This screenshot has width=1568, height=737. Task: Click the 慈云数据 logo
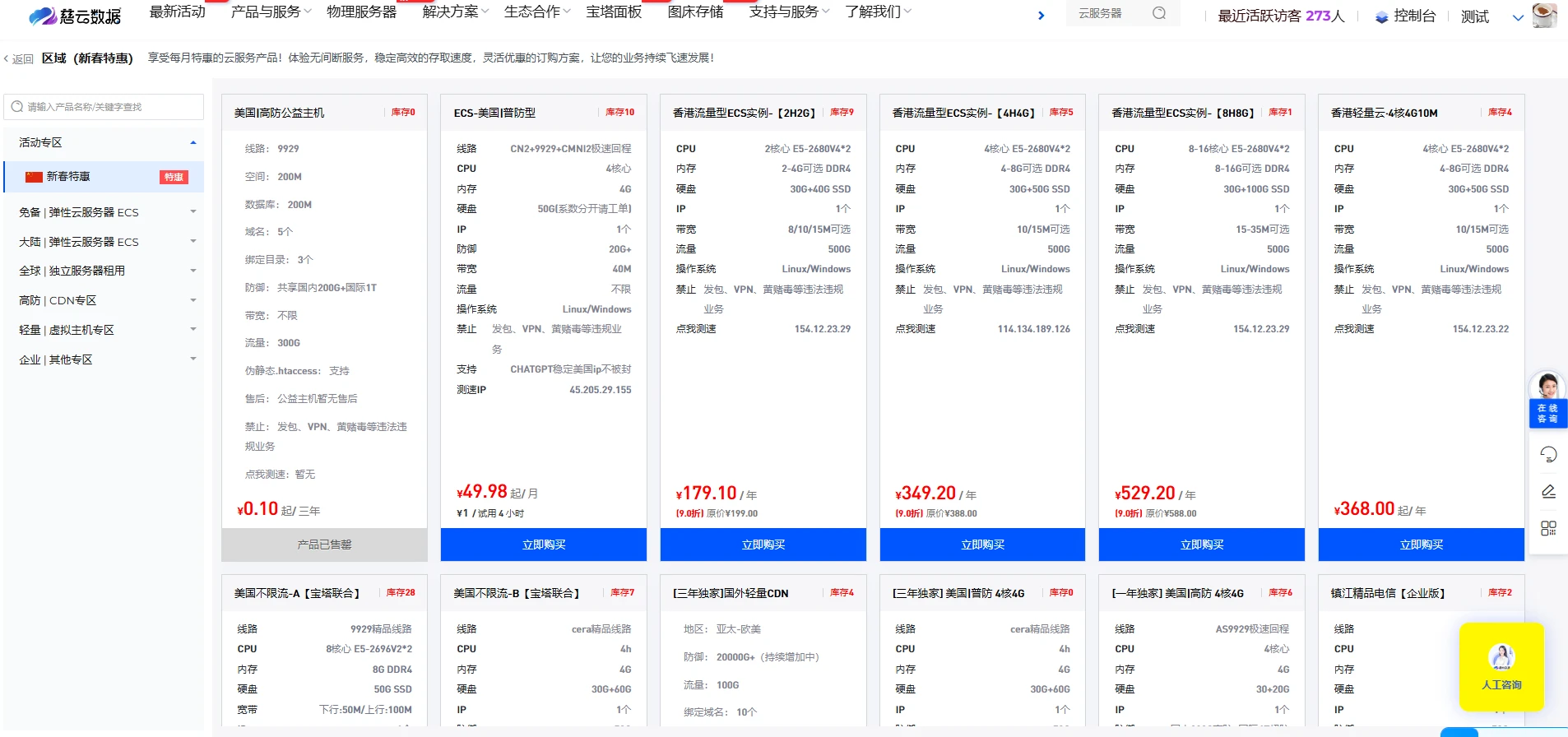coord(75,16)
